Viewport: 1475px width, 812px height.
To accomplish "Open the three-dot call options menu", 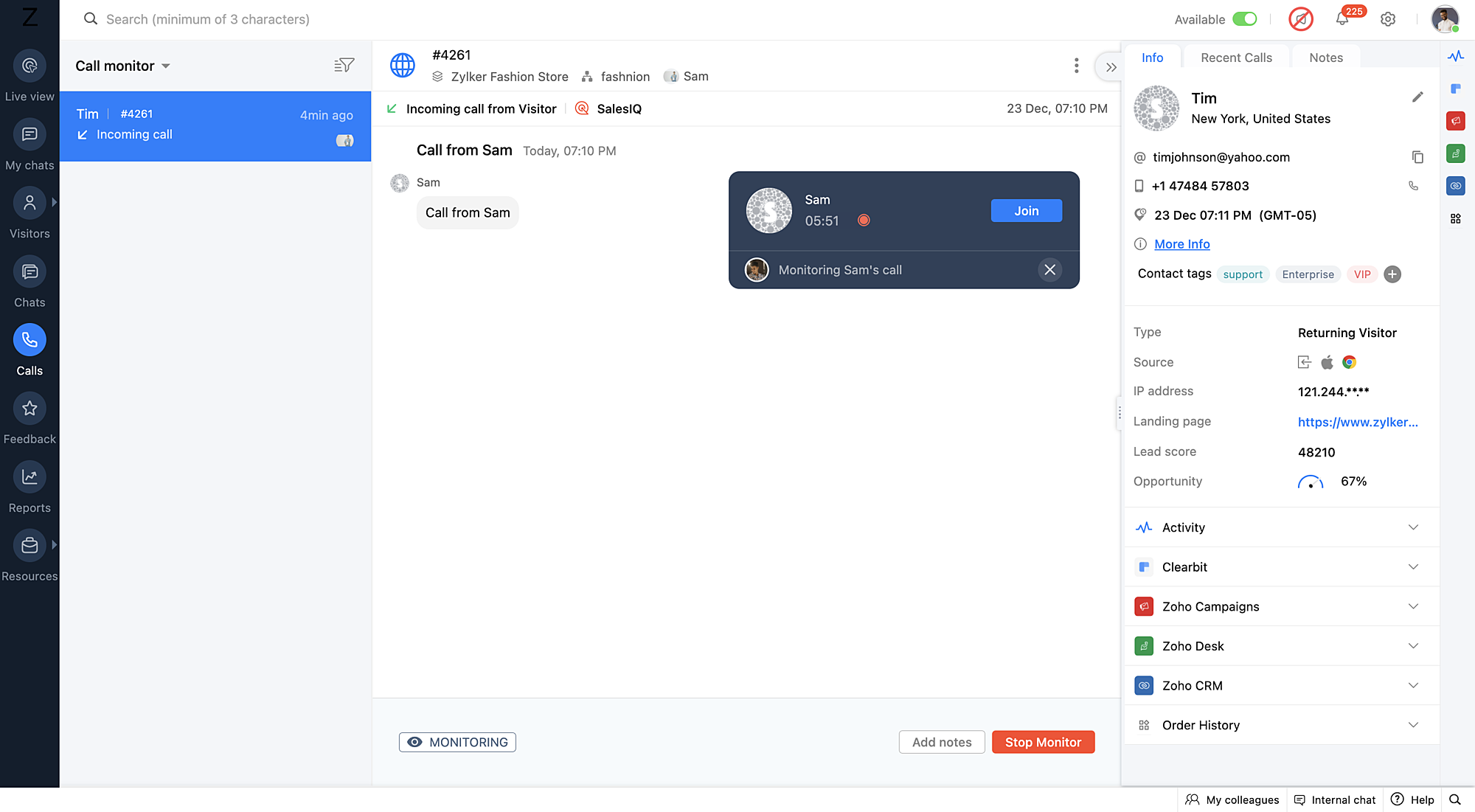I will pos(1076,66).
